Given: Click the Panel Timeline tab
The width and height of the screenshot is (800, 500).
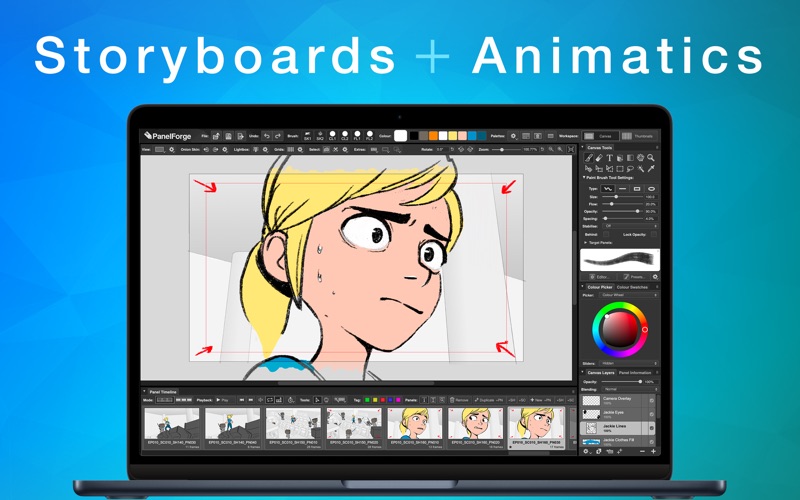Looking at the screenshot, I should [x=163, y=392].
